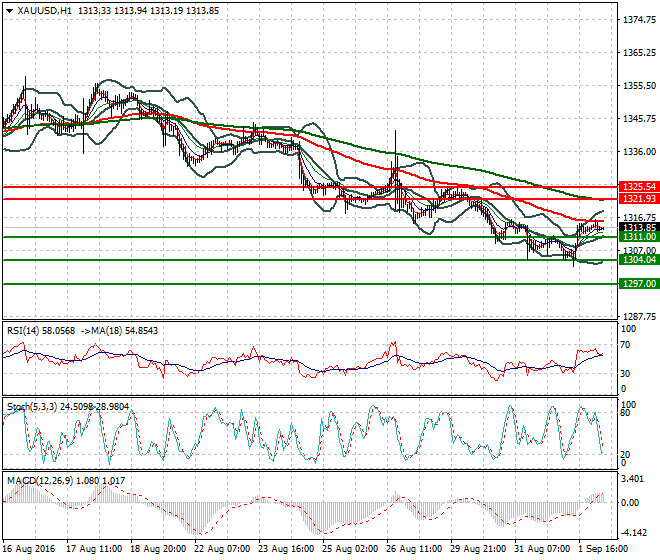Select the 1304.04 support price label

pyautogui.click(x=639, y=260)
